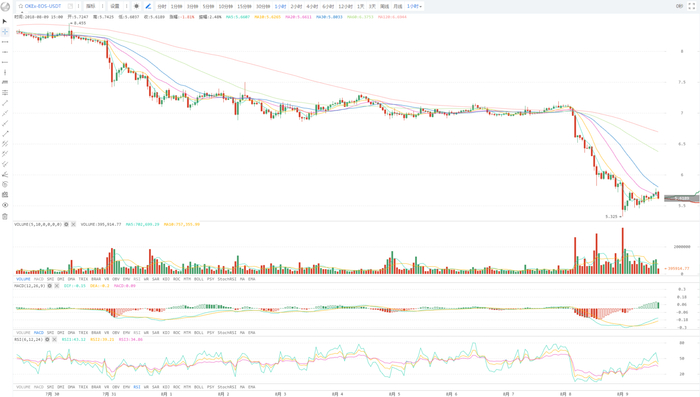
Task: Click the 8月 5 date axis label
Action: pyautogui.click(x=394, y=394)
